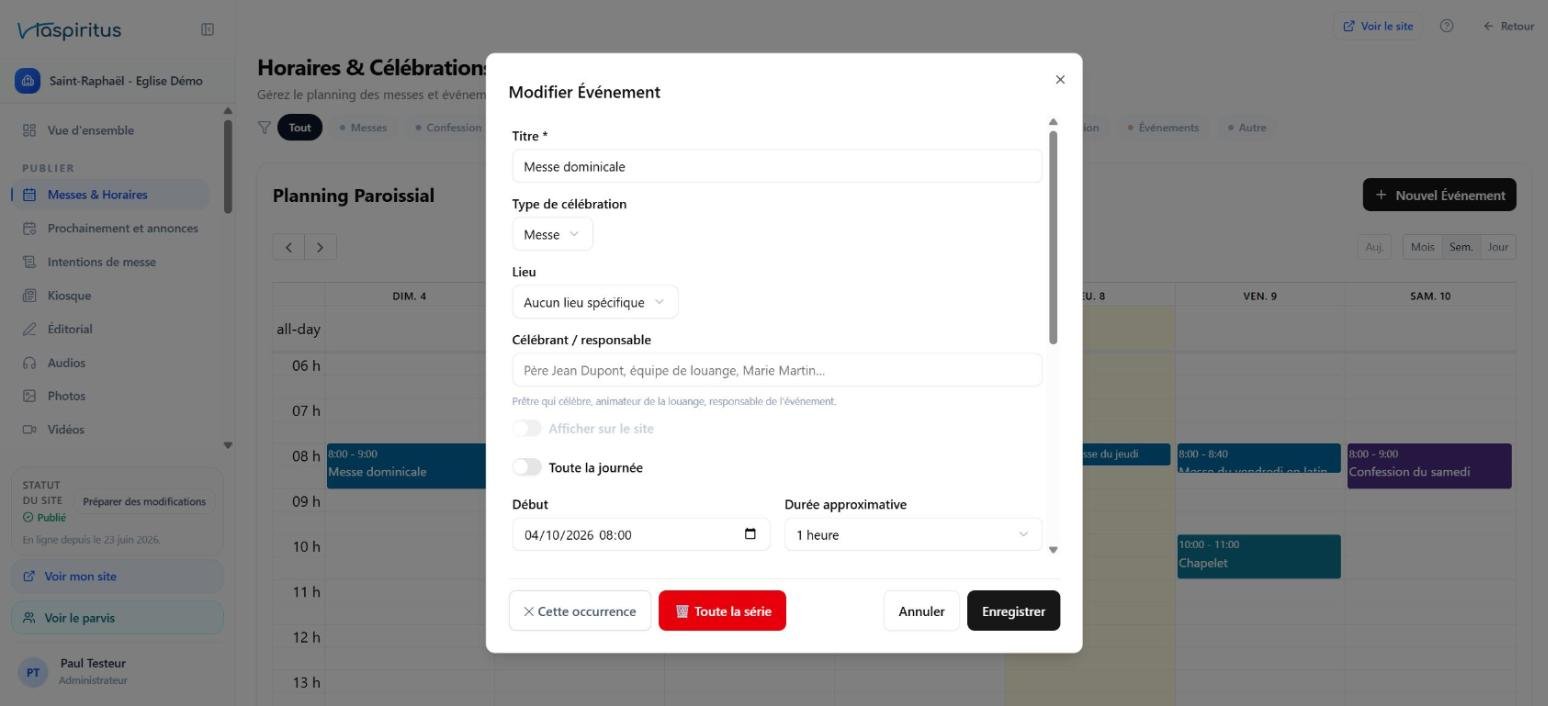Go to Intentions de messe

101,262
